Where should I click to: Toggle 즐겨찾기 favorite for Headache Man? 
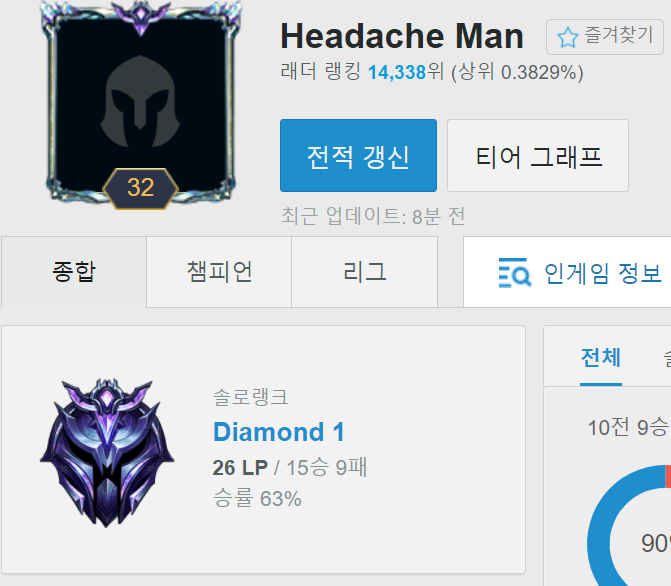point(605,37)
